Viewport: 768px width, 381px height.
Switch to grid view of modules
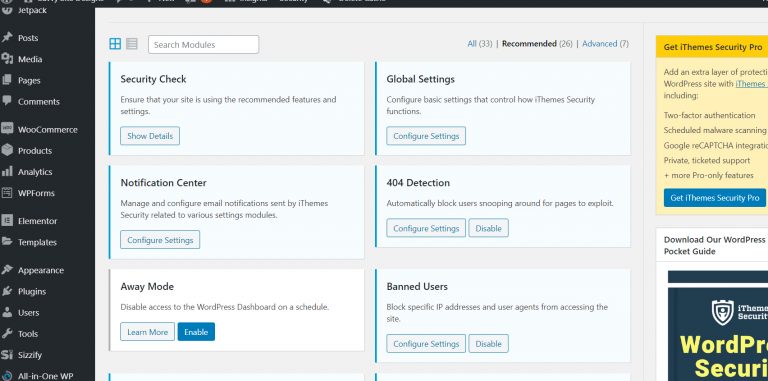coord(115,44)
